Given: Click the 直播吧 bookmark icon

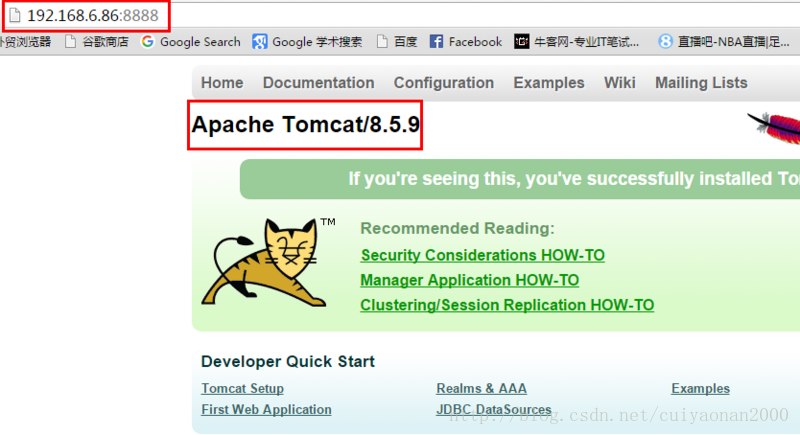Looking at the screenshot, I should pyautogui.click(x=665, y=41).
